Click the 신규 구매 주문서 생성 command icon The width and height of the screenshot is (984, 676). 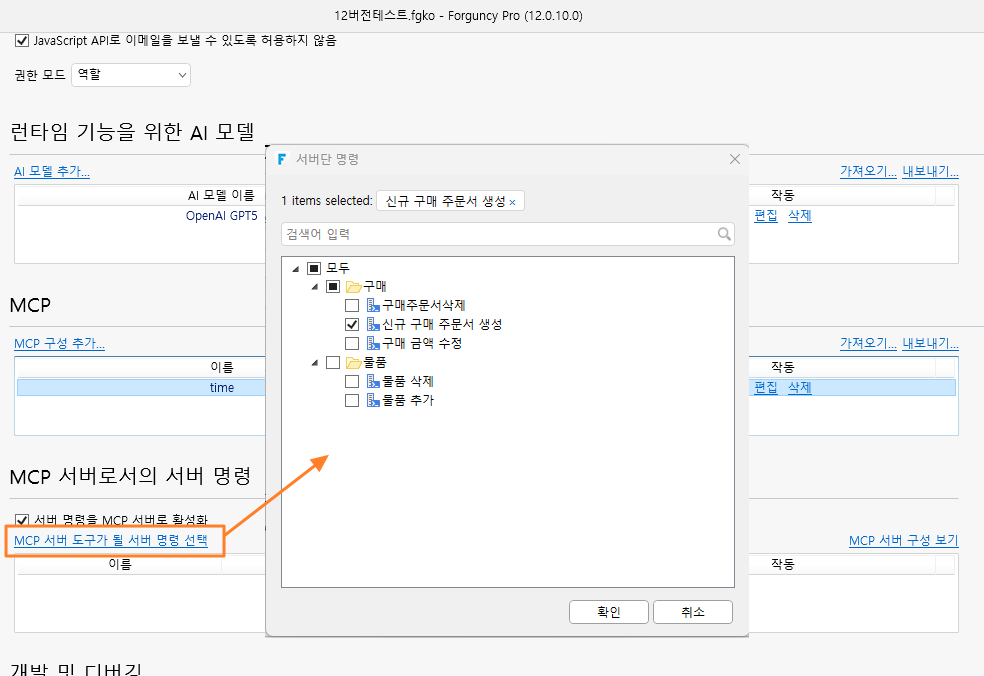(373, 325)
